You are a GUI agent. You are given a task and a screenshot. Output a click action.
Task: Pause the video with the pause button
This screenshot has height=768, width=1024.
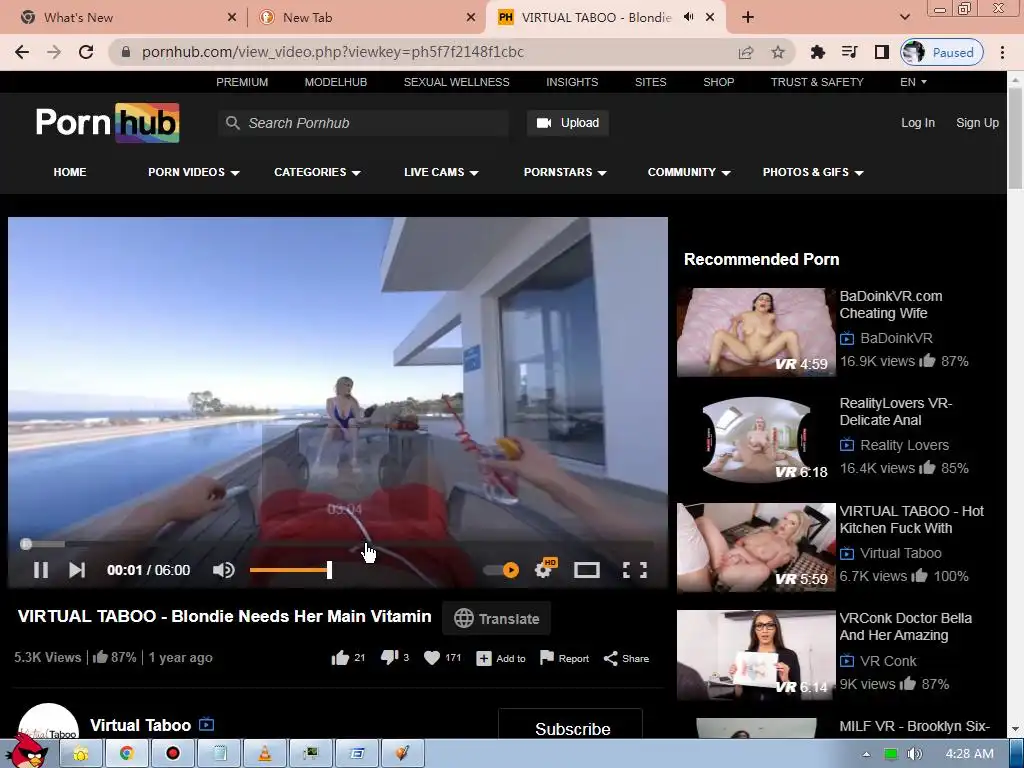(x=40, y=570)
